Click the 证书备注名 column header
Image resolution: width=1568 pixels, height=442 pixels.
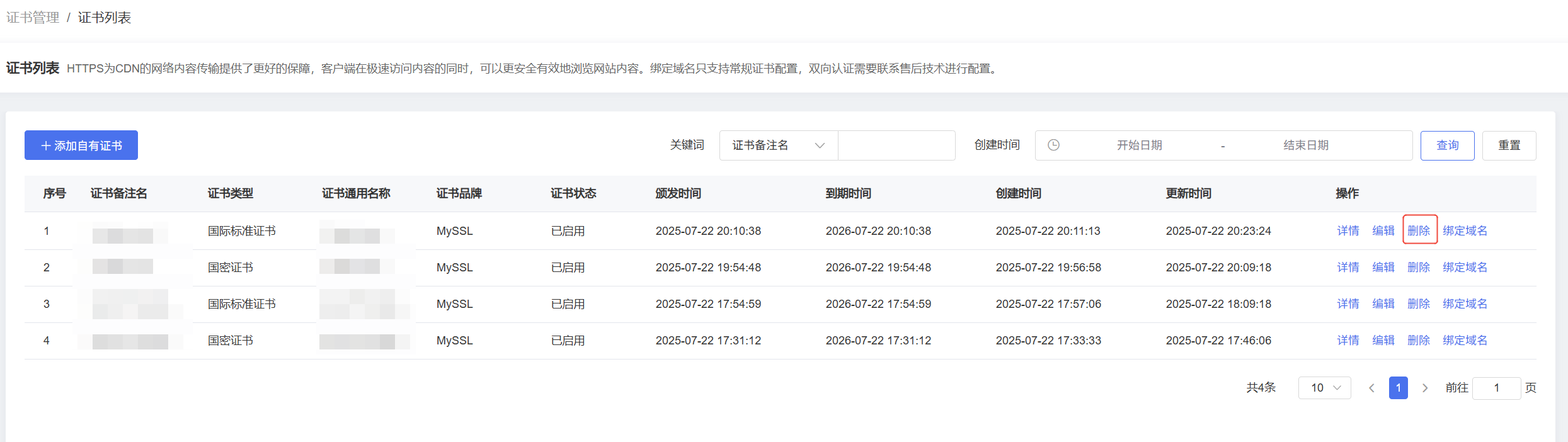click(118, 193)
